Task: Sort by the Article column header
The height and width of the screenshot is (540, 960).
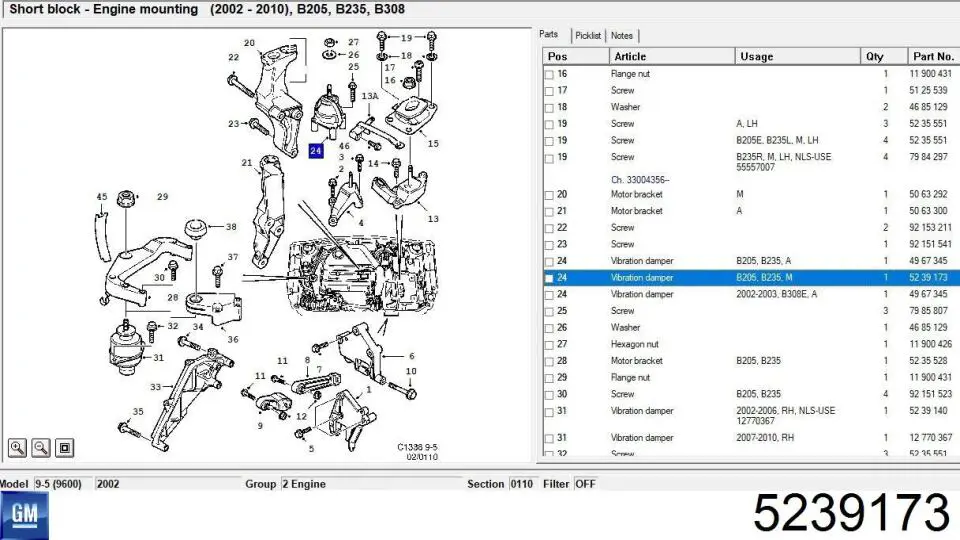Action: pyautogui.click(x=672, y=56)
